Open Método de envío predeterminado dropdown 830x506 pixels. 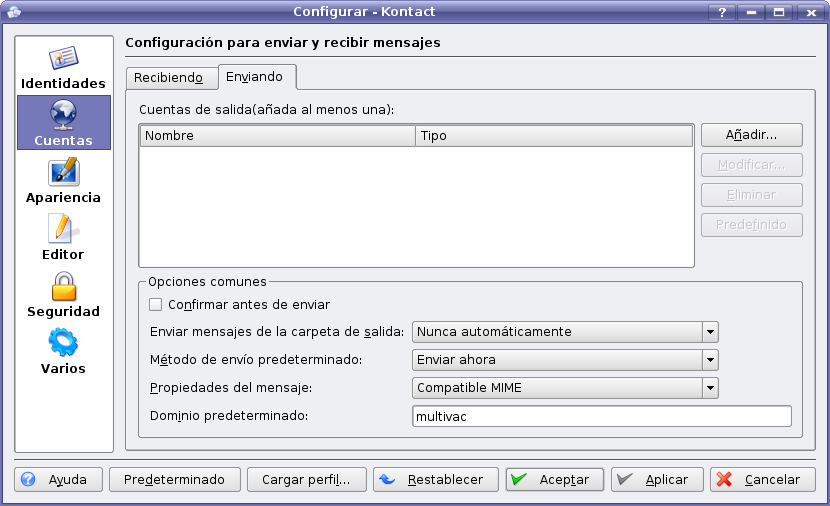click(565, 360)
